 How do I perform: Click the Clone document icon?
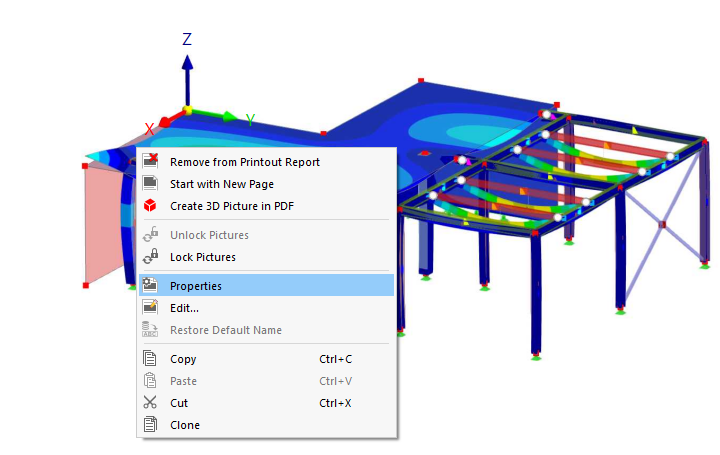[150, 424]
